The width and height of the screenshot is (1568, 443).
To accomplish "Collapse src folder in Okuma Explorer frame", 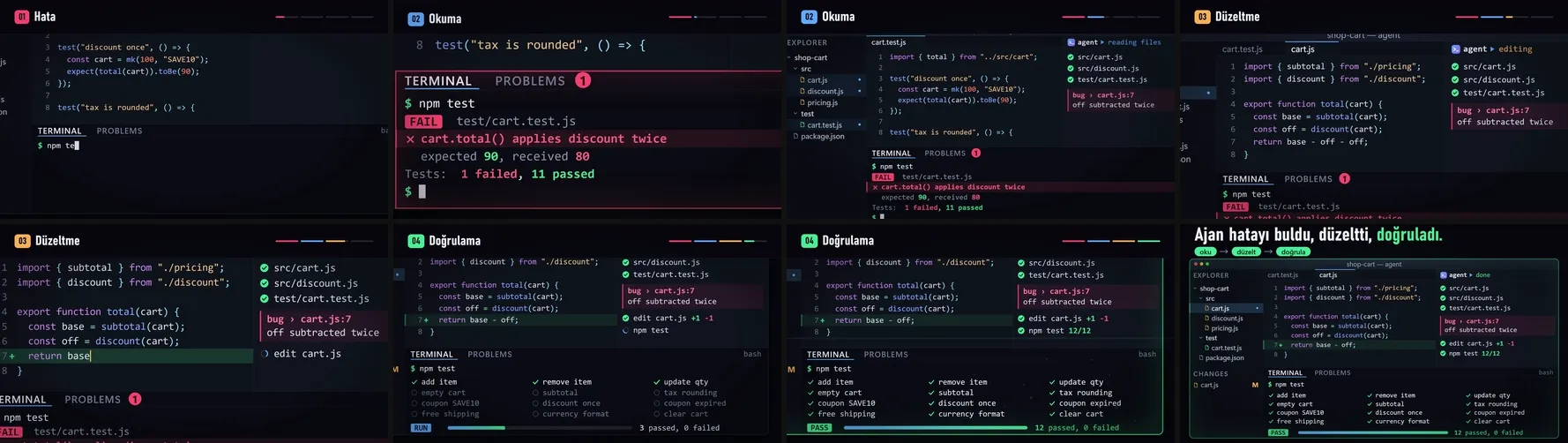I will (795, 69).
